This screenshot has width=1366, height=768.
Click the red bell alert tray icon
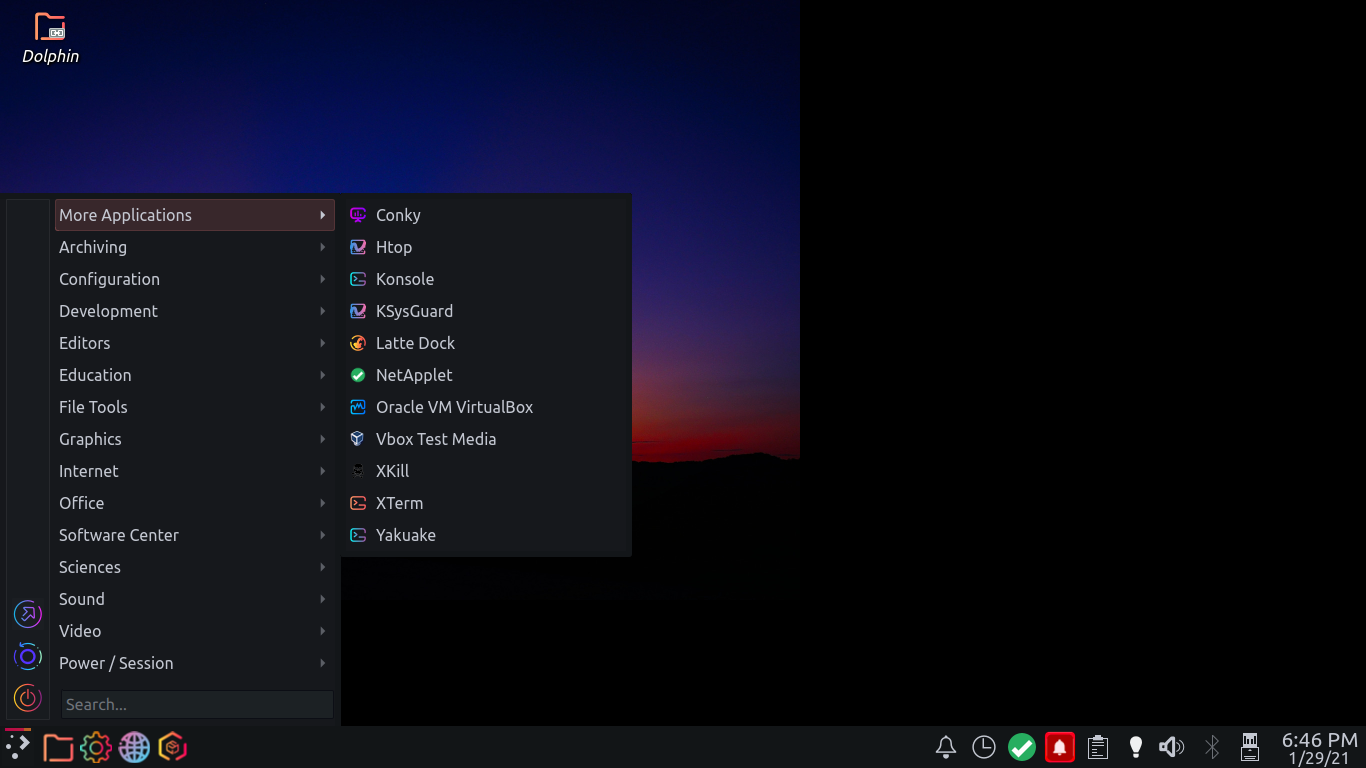coord(1060,747)
